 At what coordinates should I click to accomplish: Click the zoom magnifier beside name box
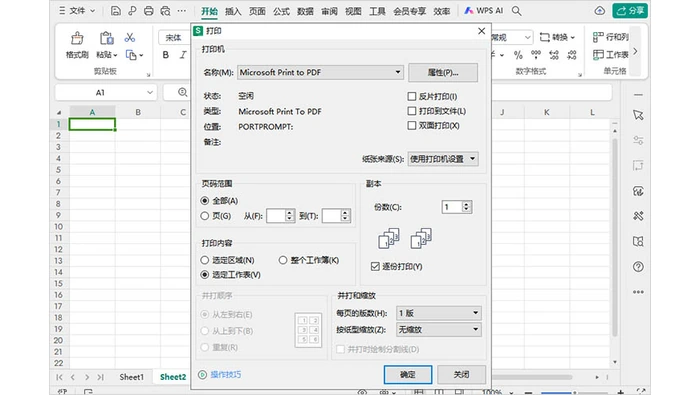tap(183, 92)
